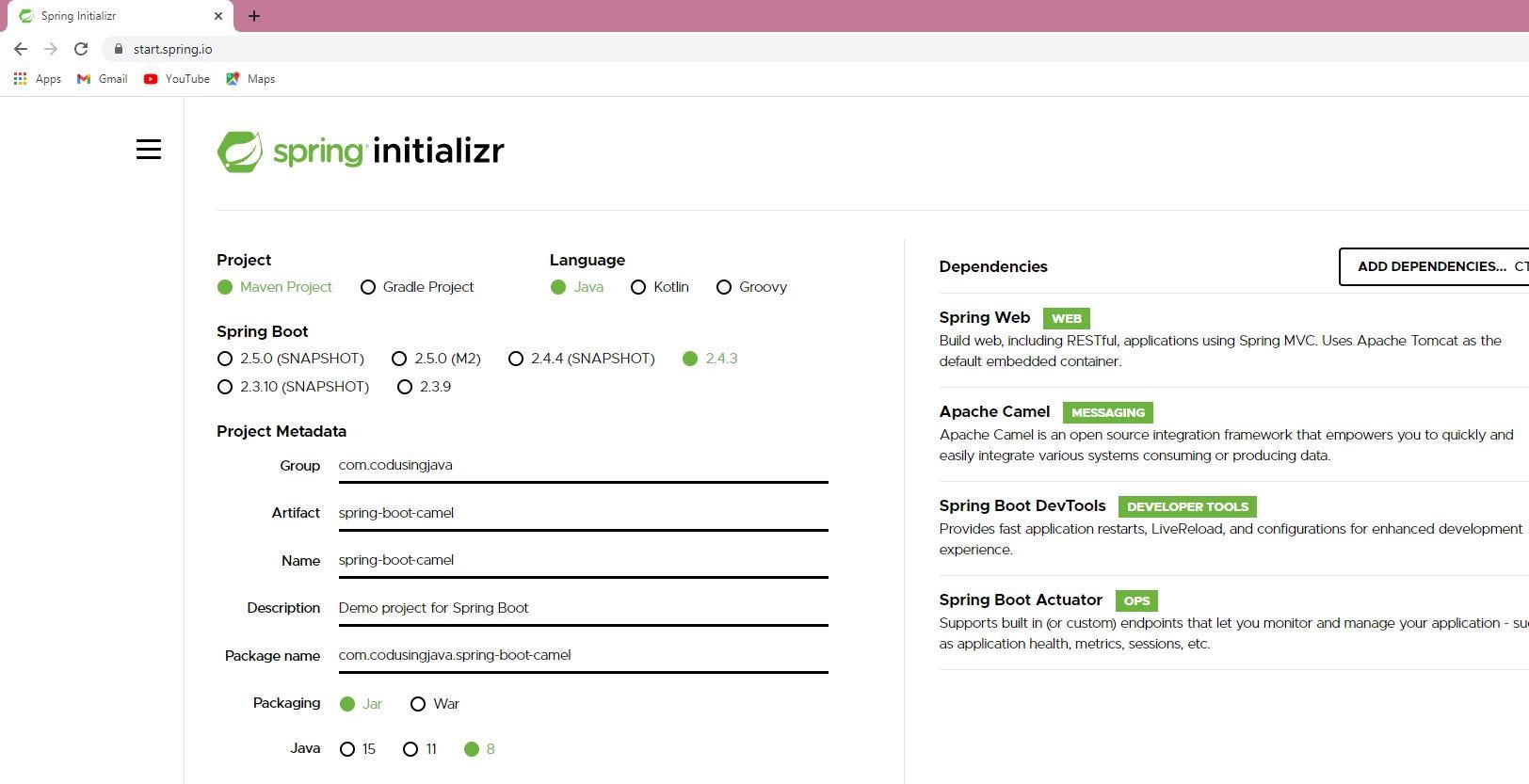Screen dimensions: 1529x784
Task: Reload the current page
Action: click(81, 49)
